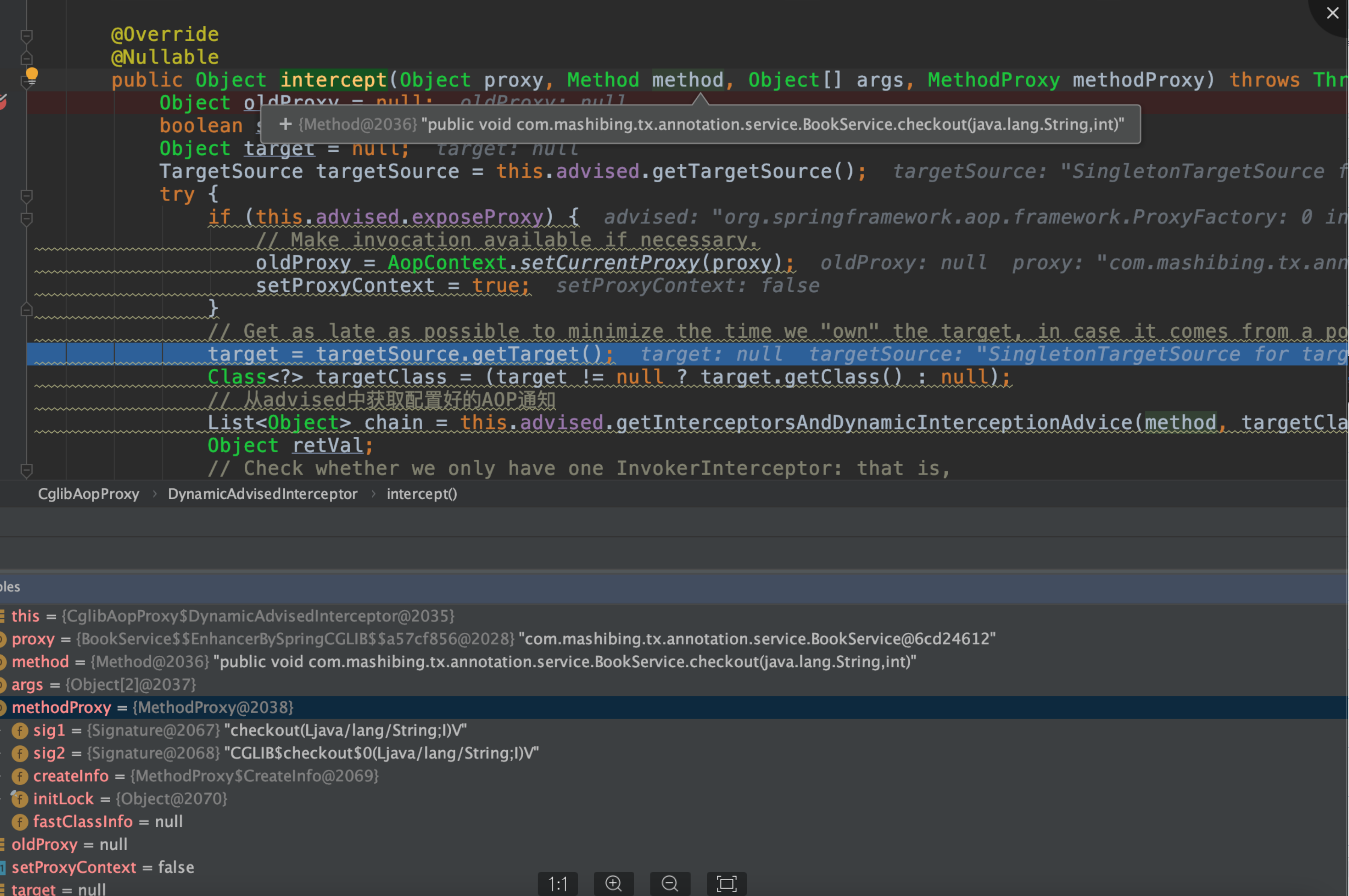
Task: Expand the Method@2036 tooltip plus sign
Action: tap(285, 124)
